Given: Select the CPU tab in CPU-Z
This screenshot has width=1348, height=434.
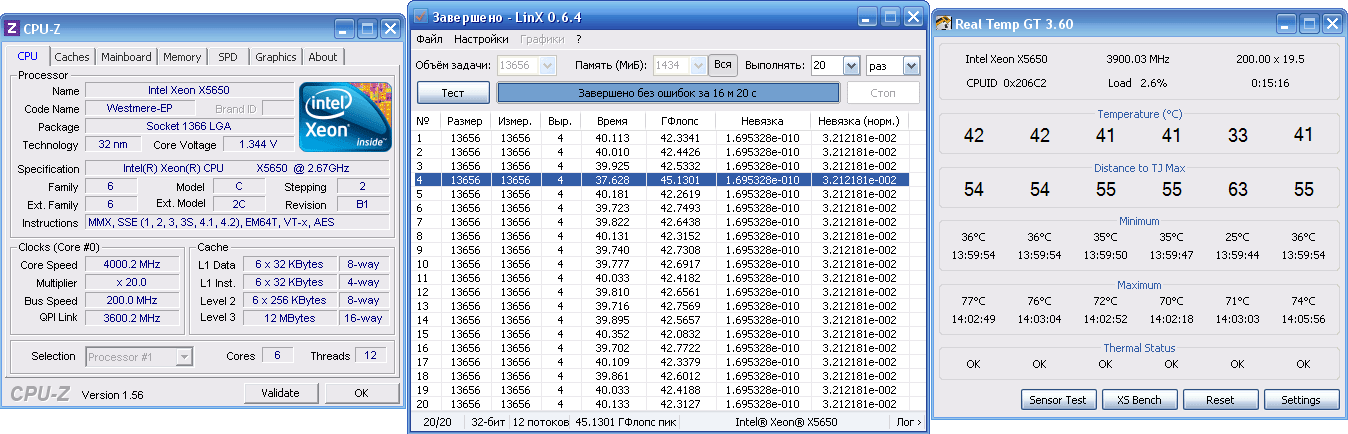Looking at the screenshot, I should (29, 56).
